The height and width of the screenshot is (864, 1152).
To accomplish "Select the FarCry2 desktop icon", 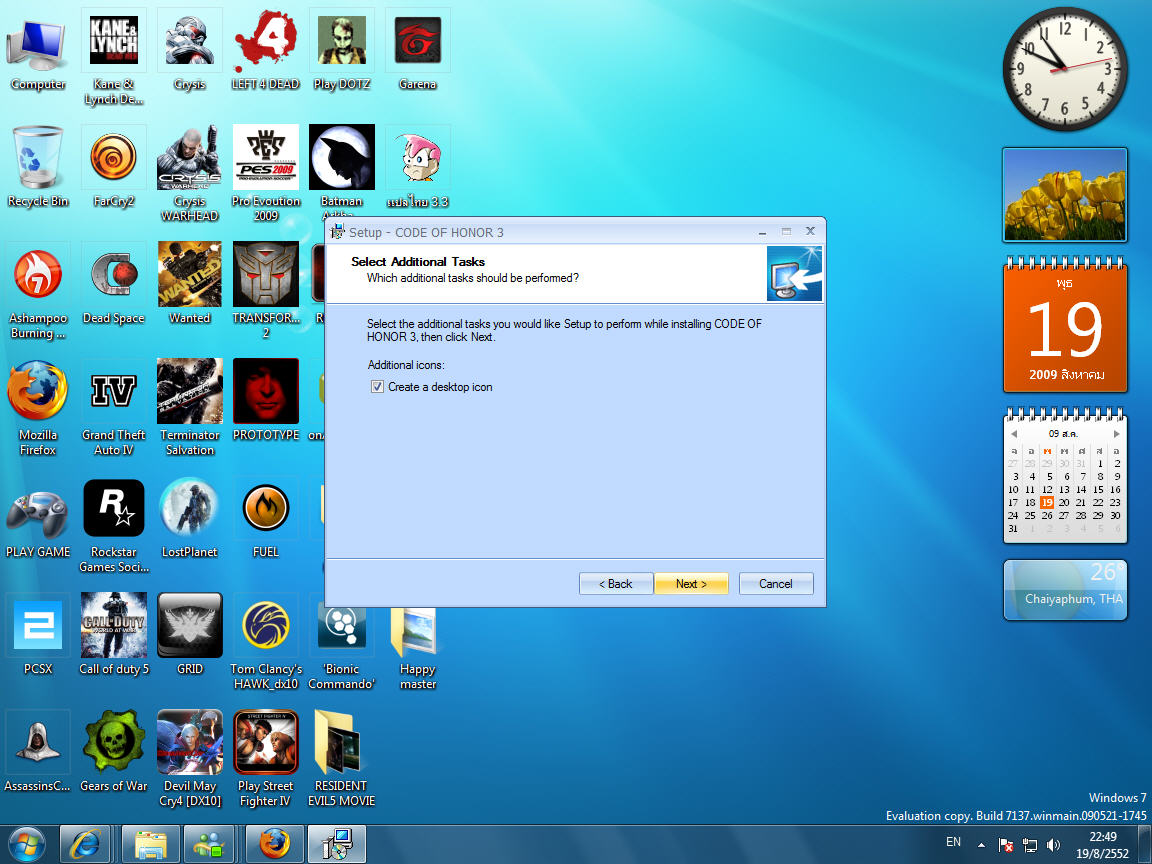I will tap(114, 168).
